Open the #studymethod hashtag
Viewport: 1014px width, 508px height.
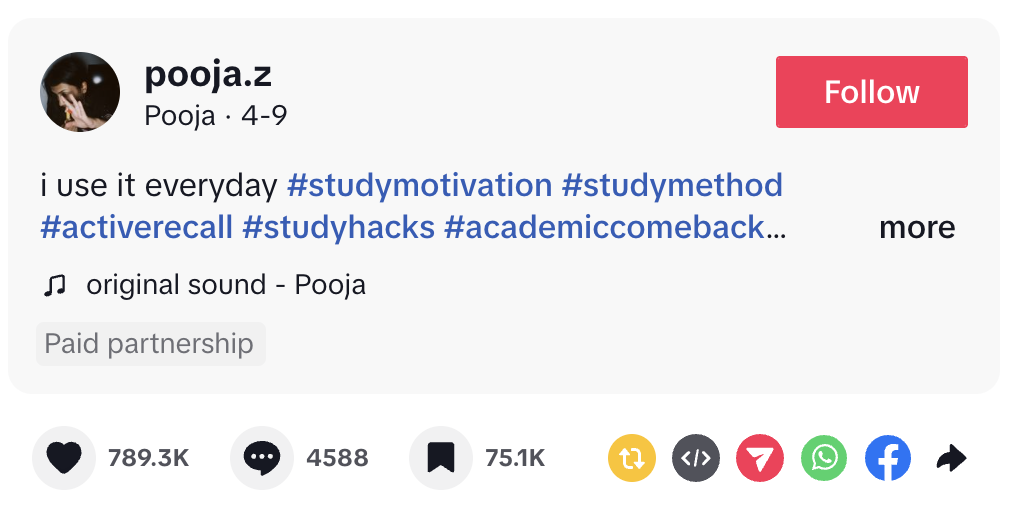coord(672,185)
